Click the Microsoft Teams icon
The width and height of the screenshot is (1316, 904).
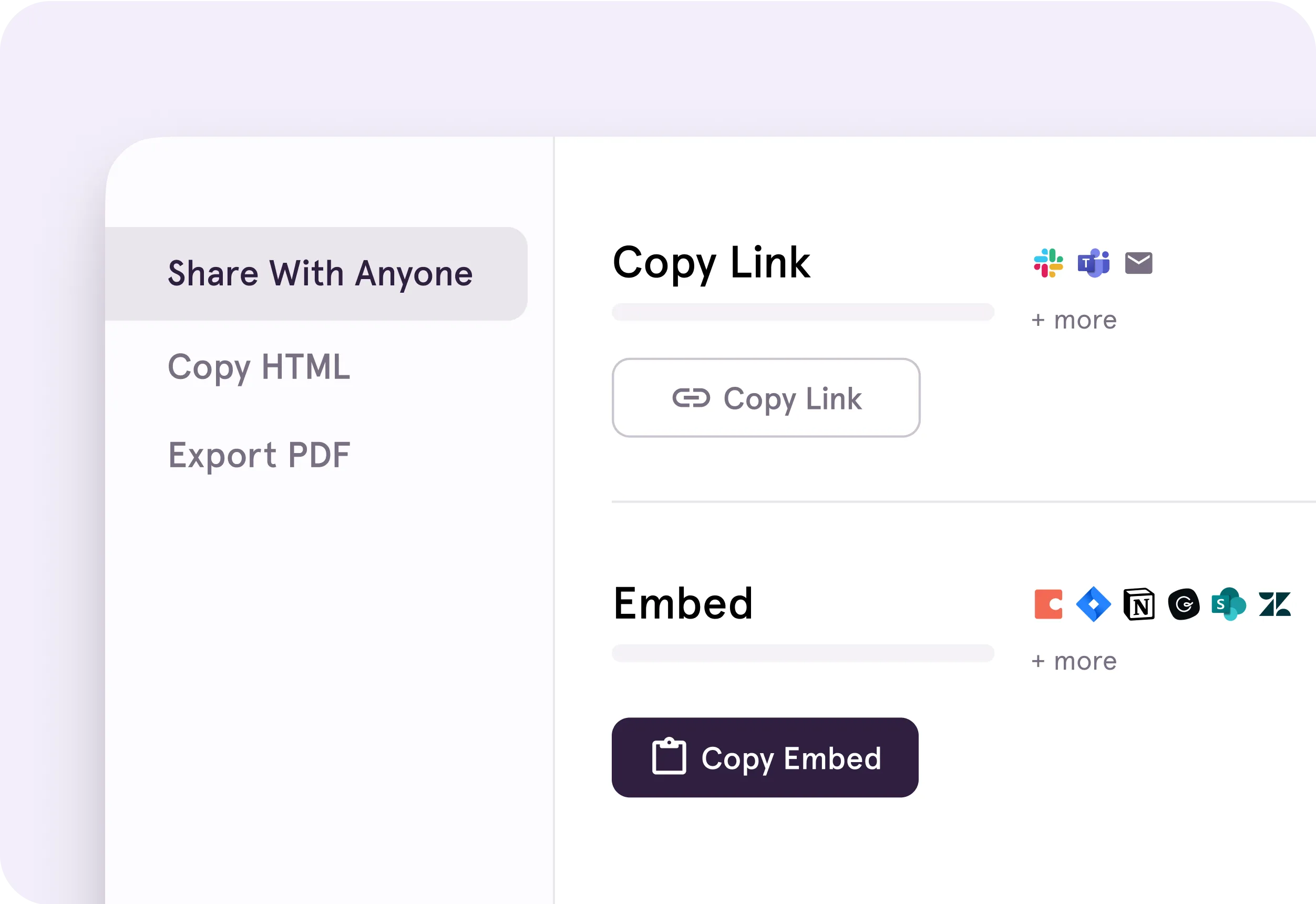pyautogui.click(x=1094, y=263)
